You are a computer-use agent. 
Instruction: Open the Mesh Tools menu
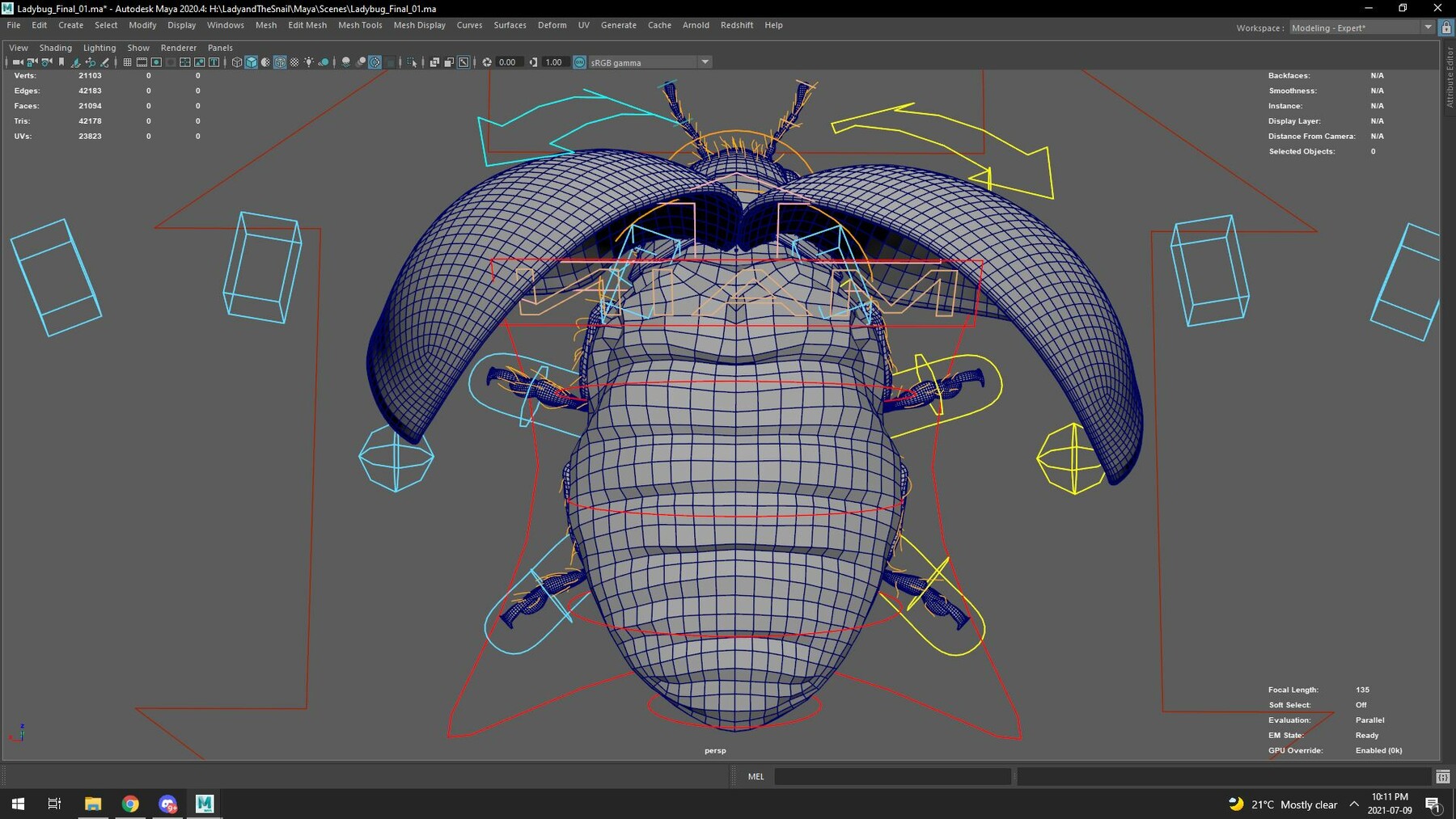360,25
